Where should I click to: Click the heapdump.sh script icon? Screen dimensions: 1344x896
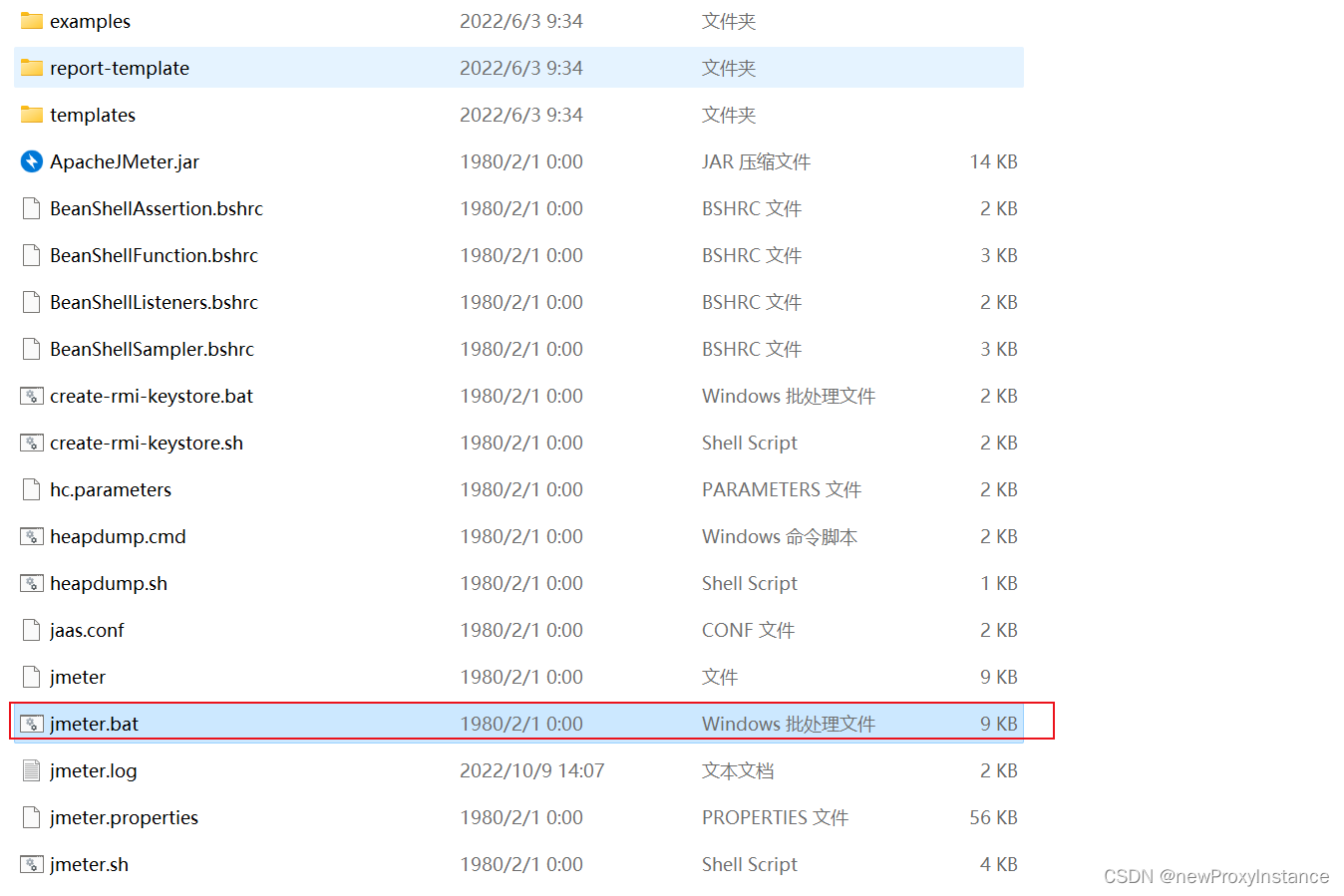coord(32,583)
